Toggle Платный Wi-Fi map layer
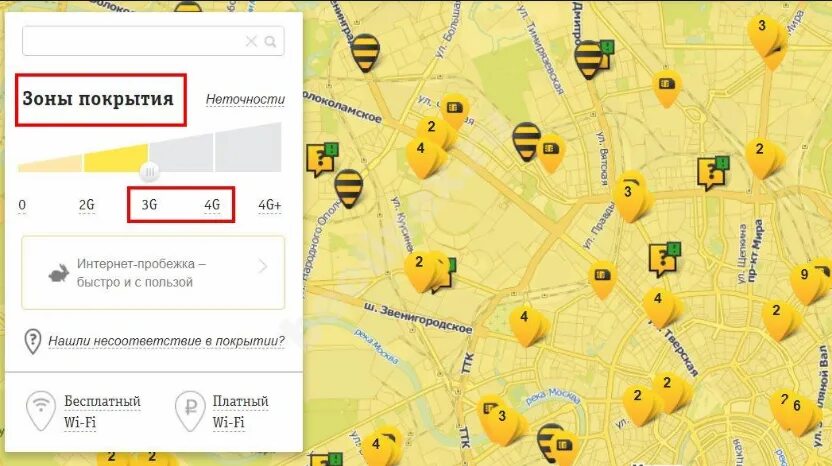 [240, 411]
